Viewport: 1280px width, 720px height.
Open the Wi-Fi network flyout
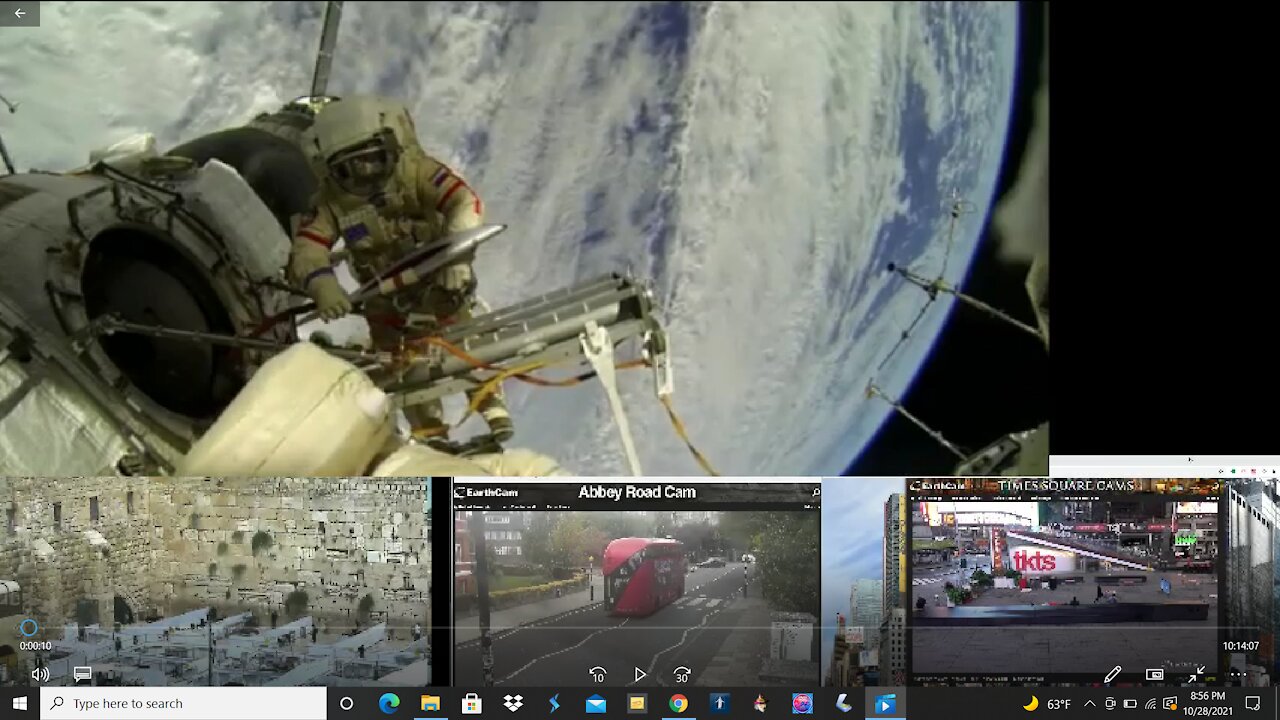pyautogui.click(x=1150, y=704)
